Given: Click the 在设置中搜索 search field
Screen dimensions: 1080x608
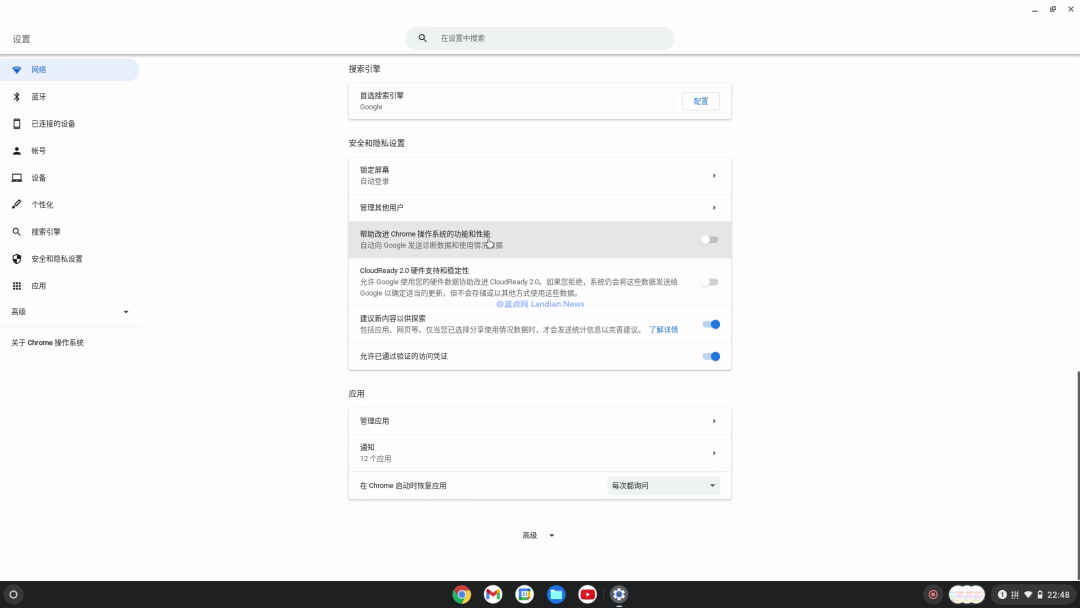Looking at the screenshot, I should (x=540, y=37).
